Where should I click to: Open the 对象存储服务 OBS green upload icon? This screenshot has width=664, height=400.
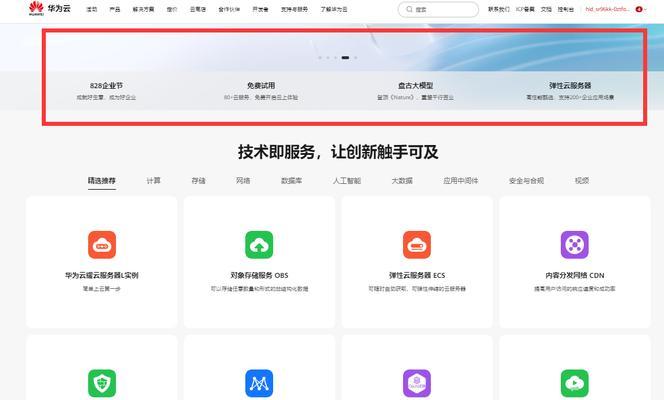(x=259, y=245)
